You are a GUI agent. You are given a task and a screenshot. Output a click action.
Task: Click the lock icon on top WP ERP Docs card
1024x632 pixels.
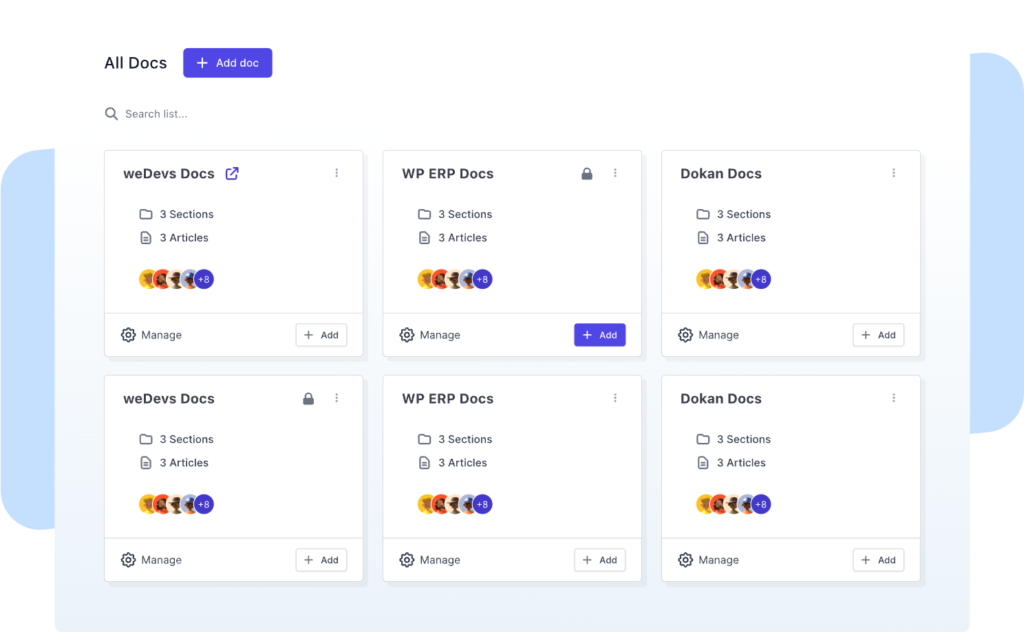[587, 174]
